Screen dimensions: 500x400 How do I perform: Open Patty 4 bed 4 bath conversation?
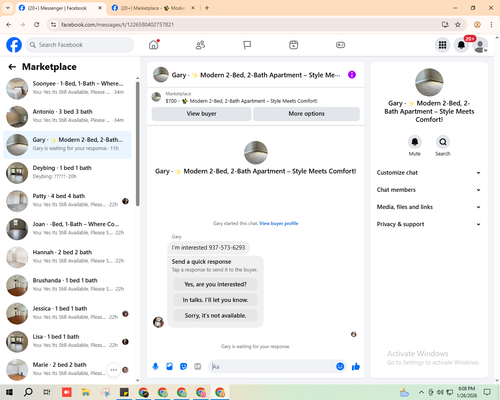(x=68, y=201)
